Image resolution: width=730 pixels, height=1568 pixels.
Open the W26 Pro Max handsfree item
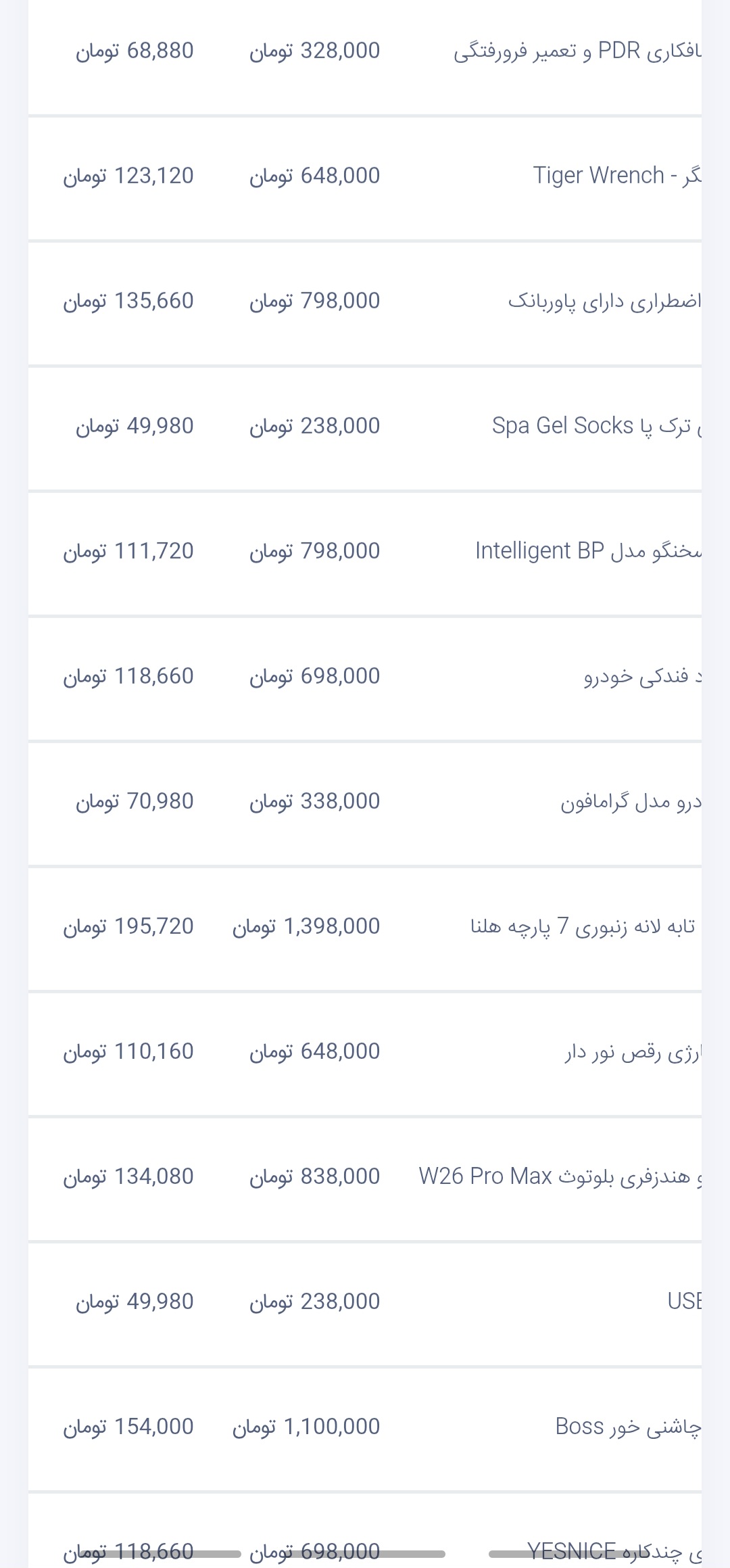click(x=560, y=1177)
